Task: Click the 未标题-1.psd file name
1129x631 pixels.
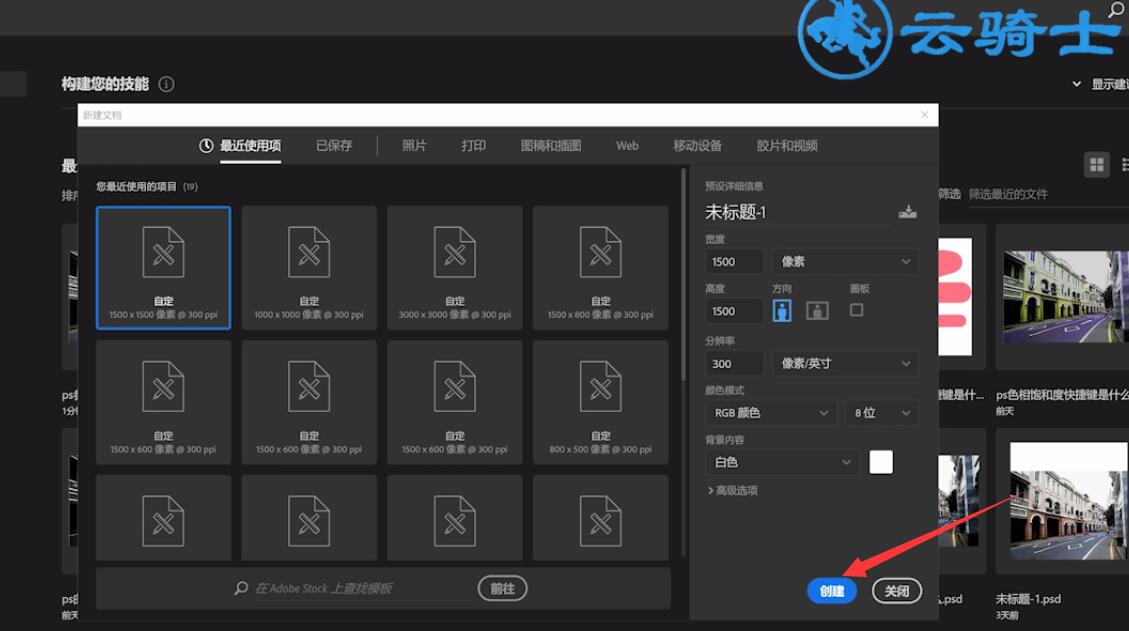Action: pyautogui.click(x=1027, y=599)
